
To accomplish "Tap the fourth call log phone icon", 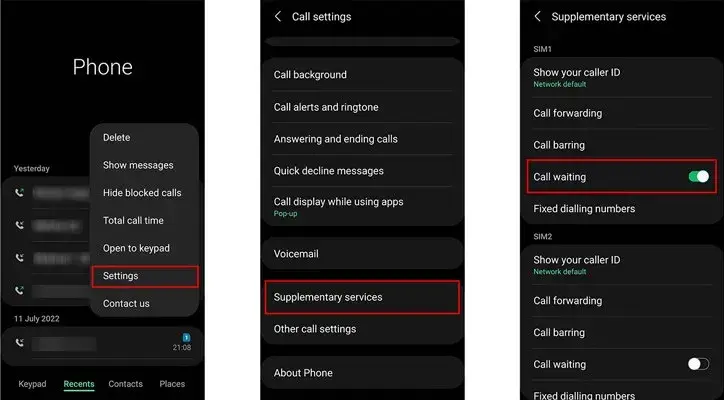I will [19, 290].
